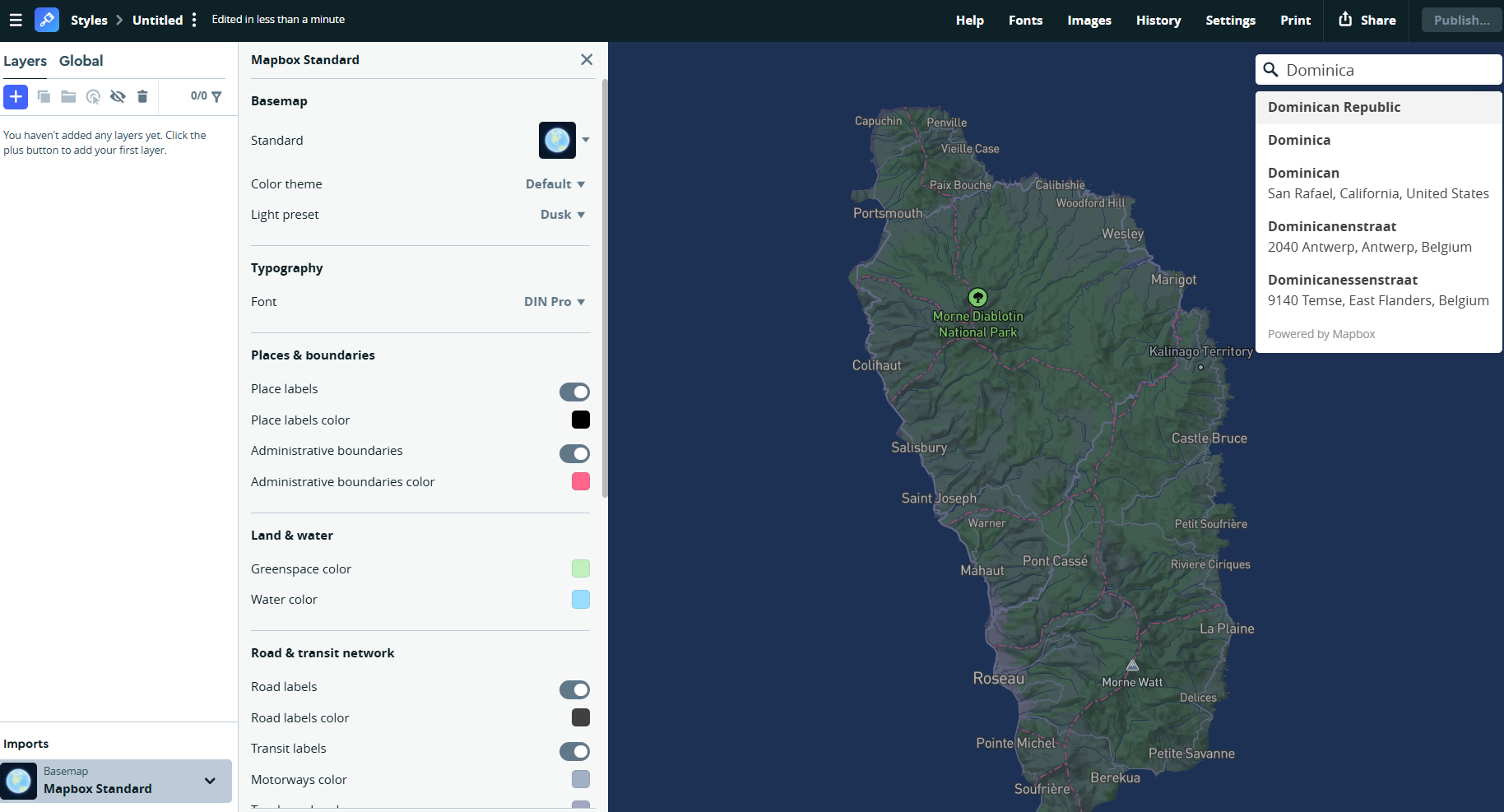Click the hide layers crossed-eye icon
This screenshot has width=1504, height=812.
[x=118, y=97]
